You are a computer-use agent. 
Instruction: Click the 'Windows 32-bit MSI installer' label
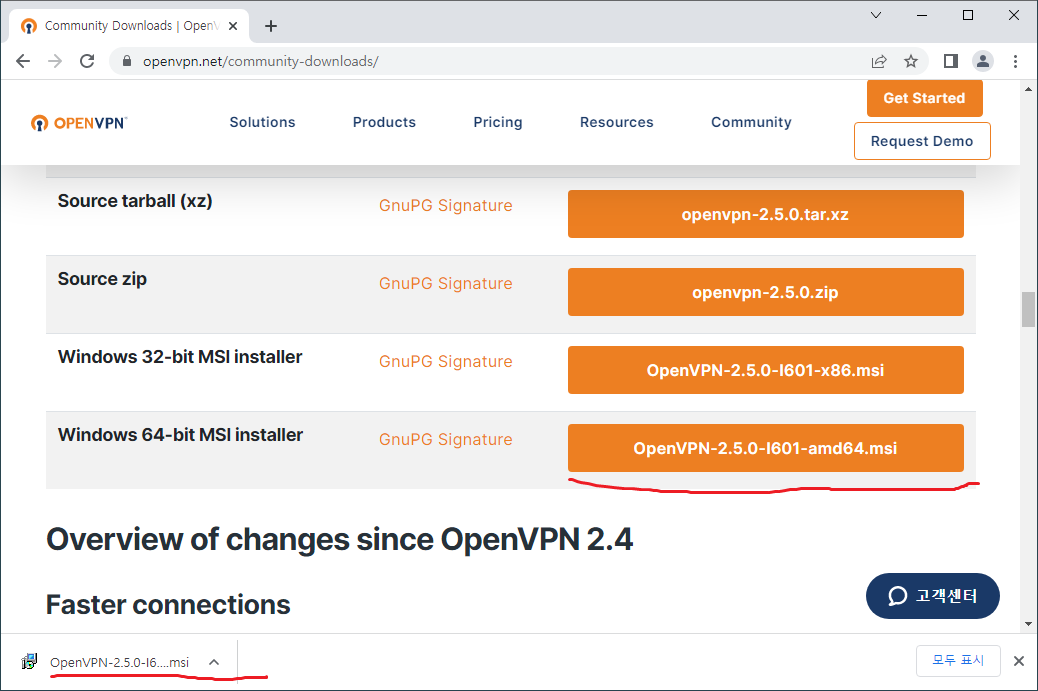pyautogui.click(x=180, y=357)
